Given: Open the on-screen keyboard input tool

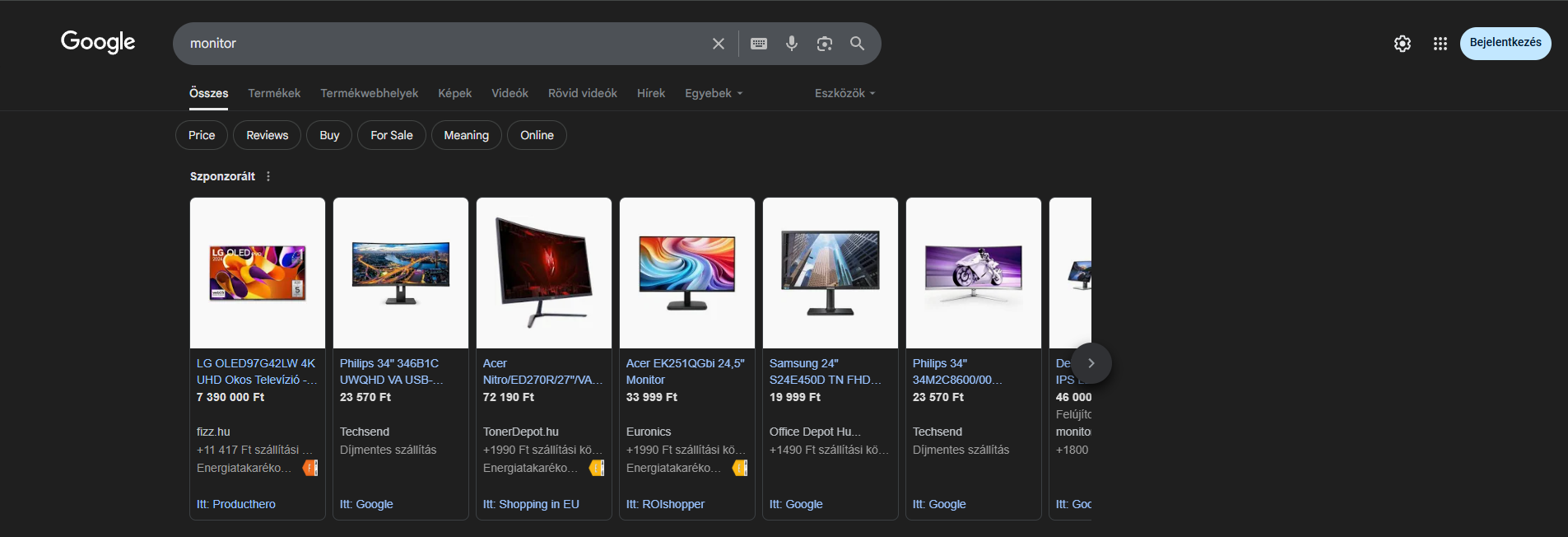Looking at the screenshot, I should [759, 44].
